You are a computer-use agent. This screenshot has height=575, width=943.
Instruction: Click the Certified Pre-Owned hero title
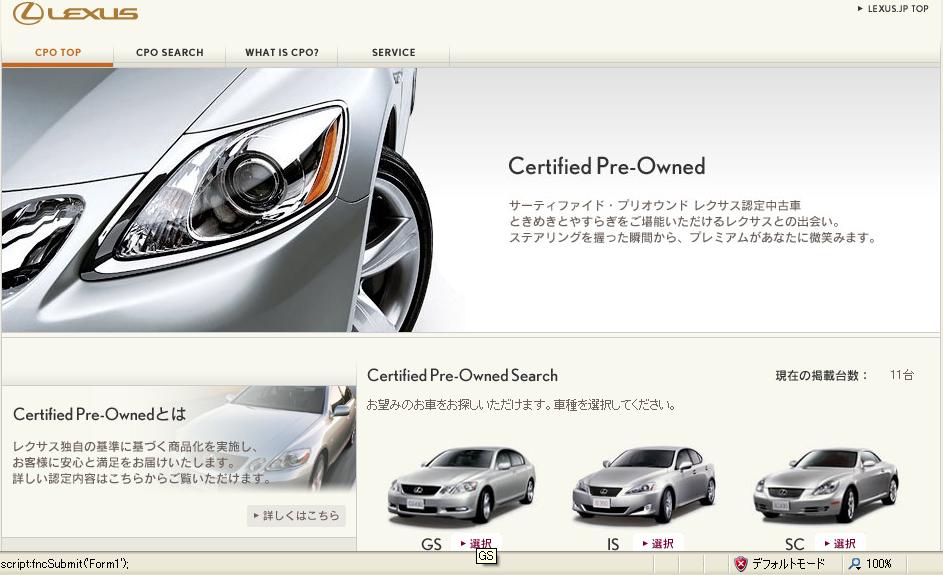click(x=606, y=167)
